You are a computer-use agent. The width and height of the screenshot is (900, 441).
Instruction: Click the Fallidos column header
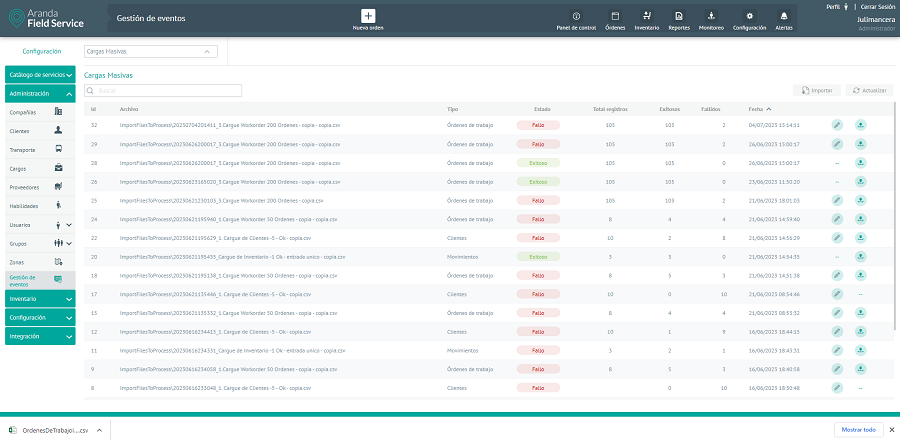(711, 109)
